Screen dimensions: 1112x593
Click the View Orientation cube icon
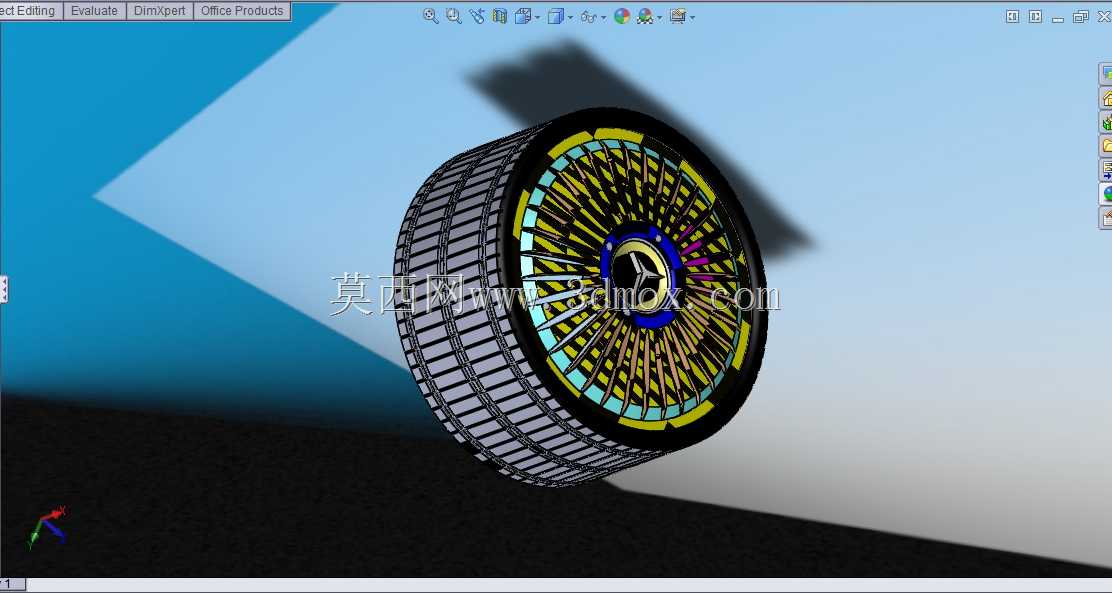click(523, 16)
